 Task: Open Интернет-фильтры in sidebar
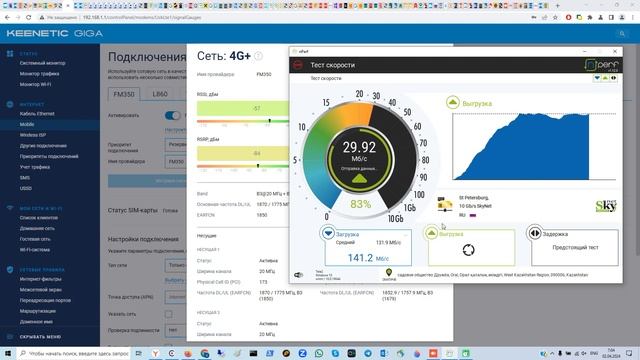point(40,279)
